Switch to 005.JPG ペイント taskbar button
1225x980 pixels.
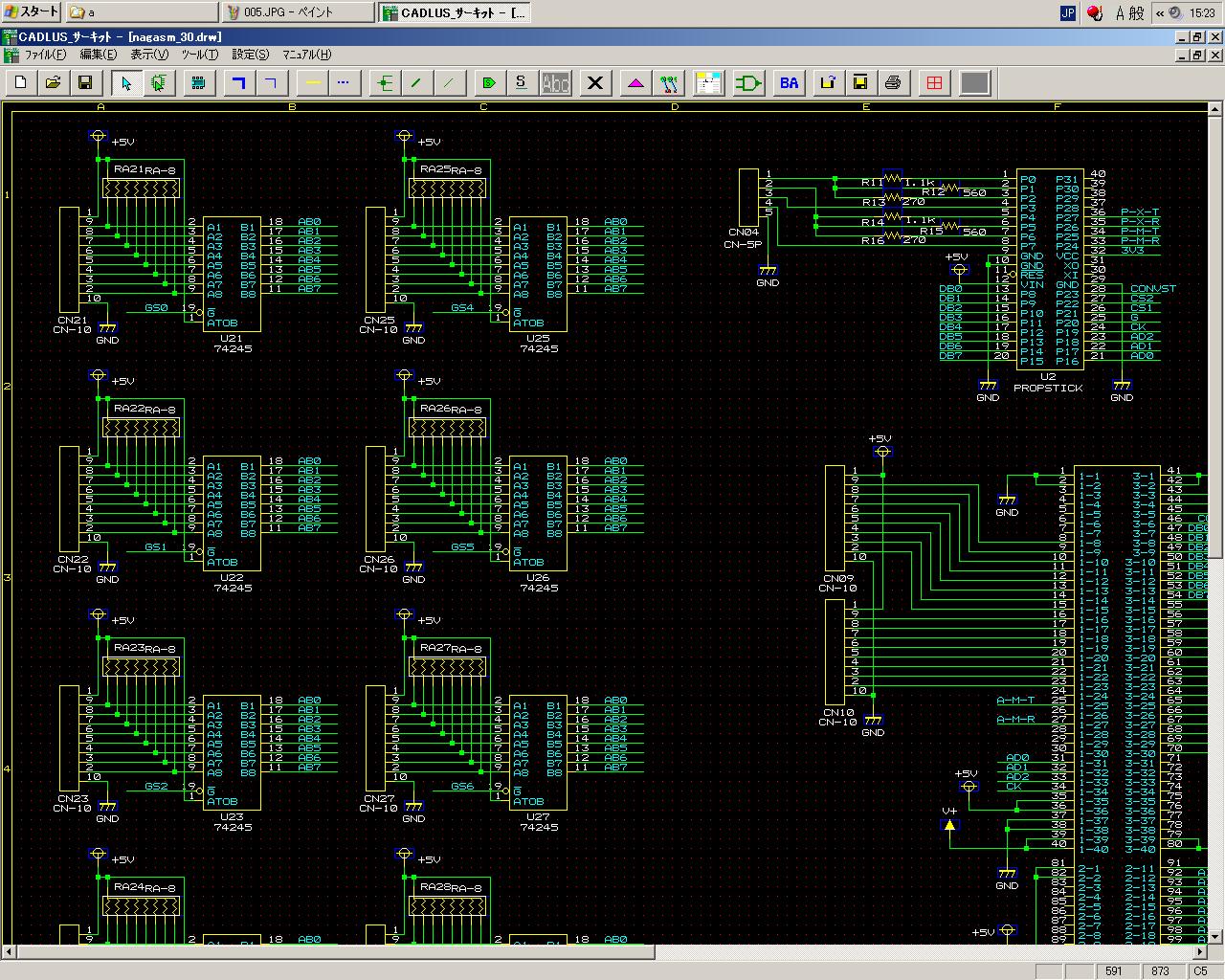pos(298,12)
